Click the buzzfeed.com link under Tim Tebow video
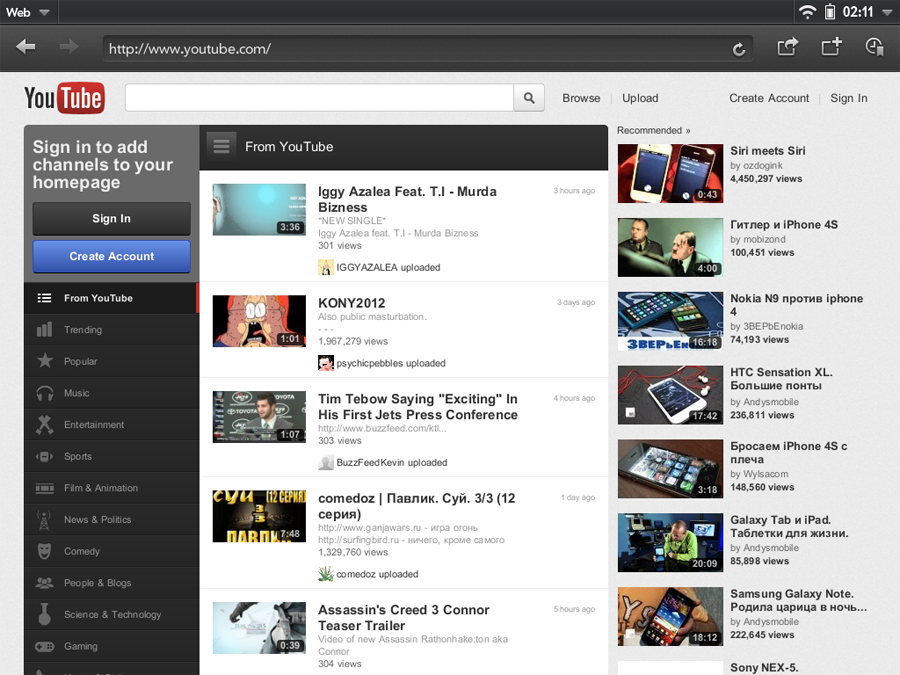Screen dimensions: 900x675 (x=382, y=428)
